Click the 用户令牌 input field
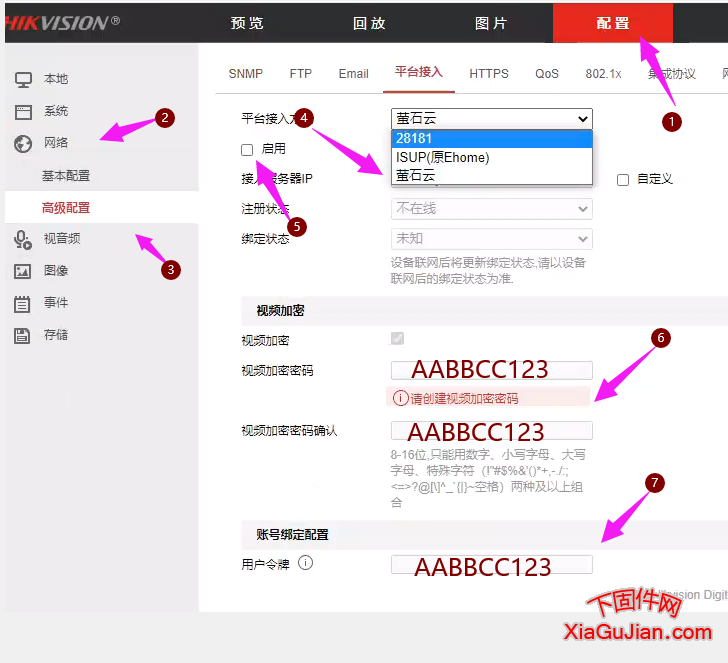Image resolution: width=728 pixels, height=663 pixels. tap(492, 565)
